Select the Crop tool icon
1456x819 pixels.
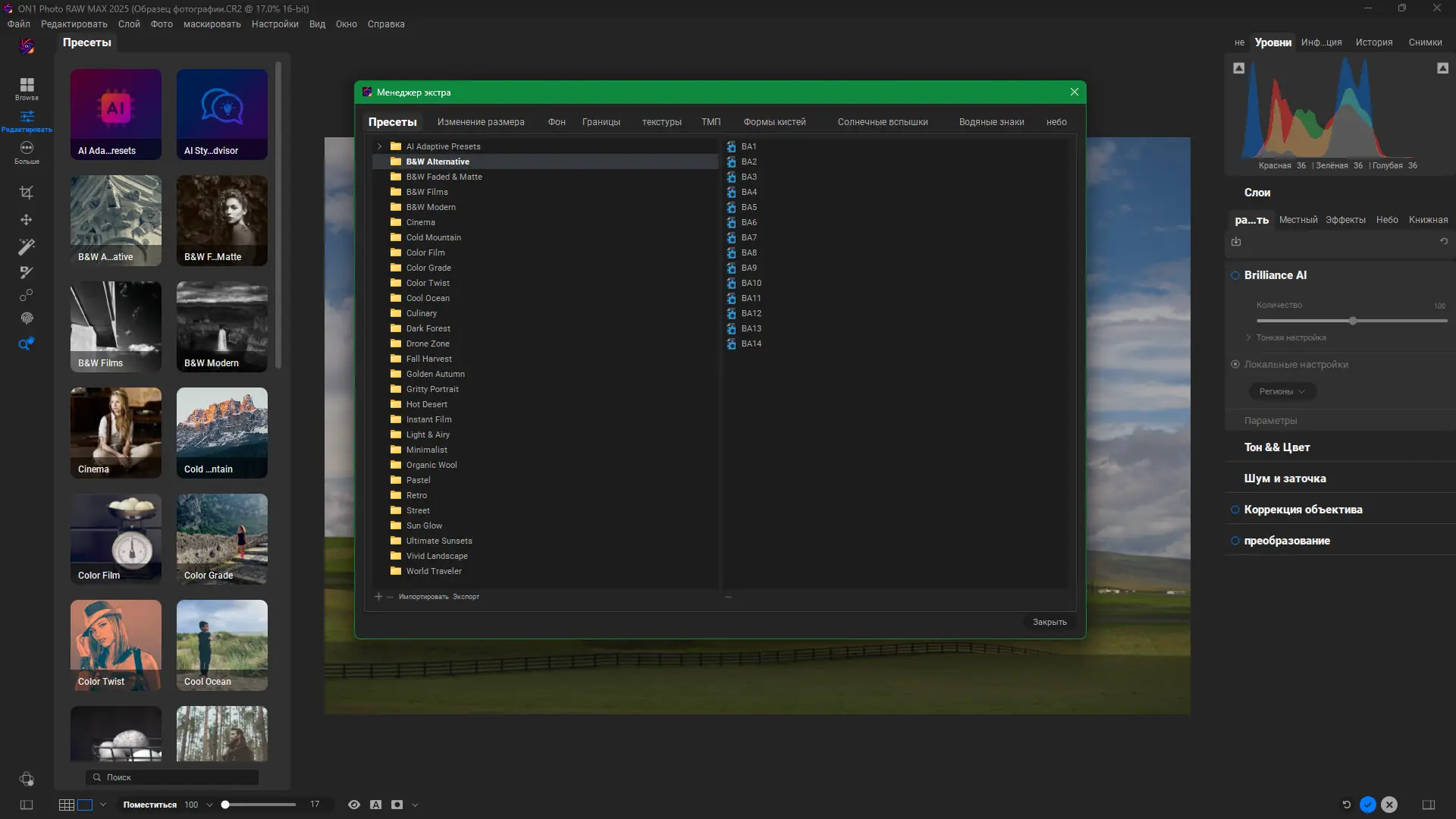coord(27,193)
